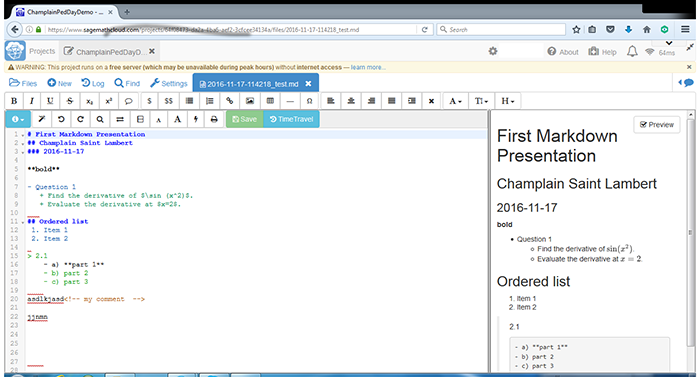
Task: Insert a comment with speech bubble icon
Action: (x=129, y=101)
